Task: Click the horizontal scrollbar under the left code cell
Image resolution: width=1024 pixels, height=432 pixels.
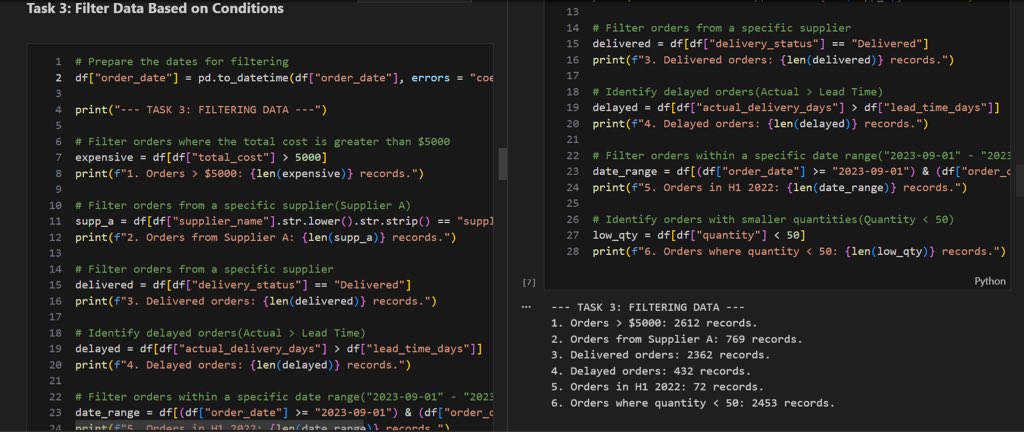Action: pos(219,425)
